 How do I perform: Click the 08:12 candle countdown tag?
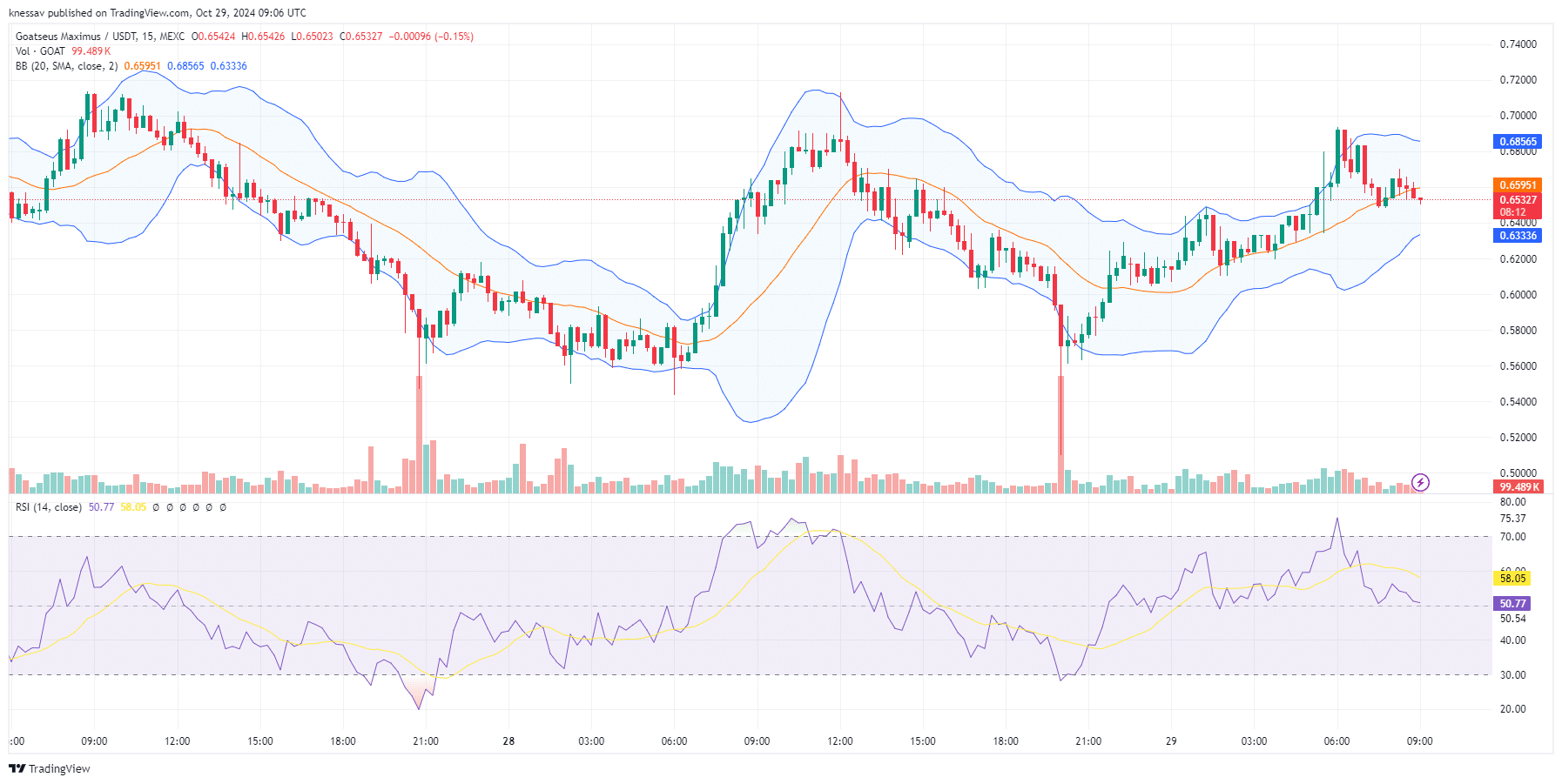click(x=1512, y=212)
